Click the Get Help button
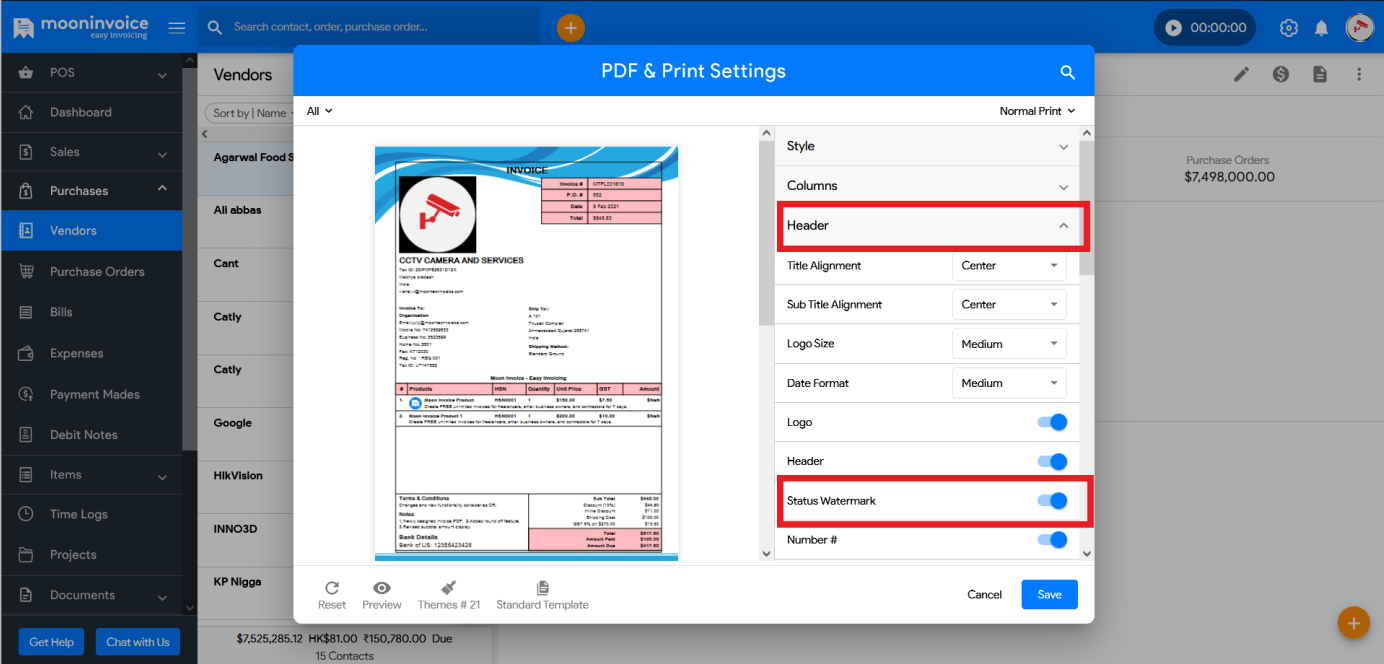 tap(51, 642)
